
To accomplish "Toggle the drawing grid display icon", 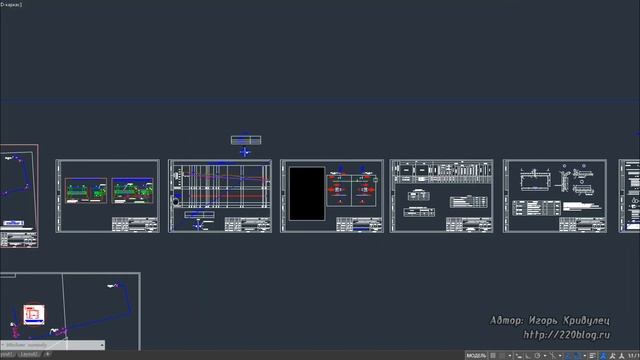I will 493,356.
